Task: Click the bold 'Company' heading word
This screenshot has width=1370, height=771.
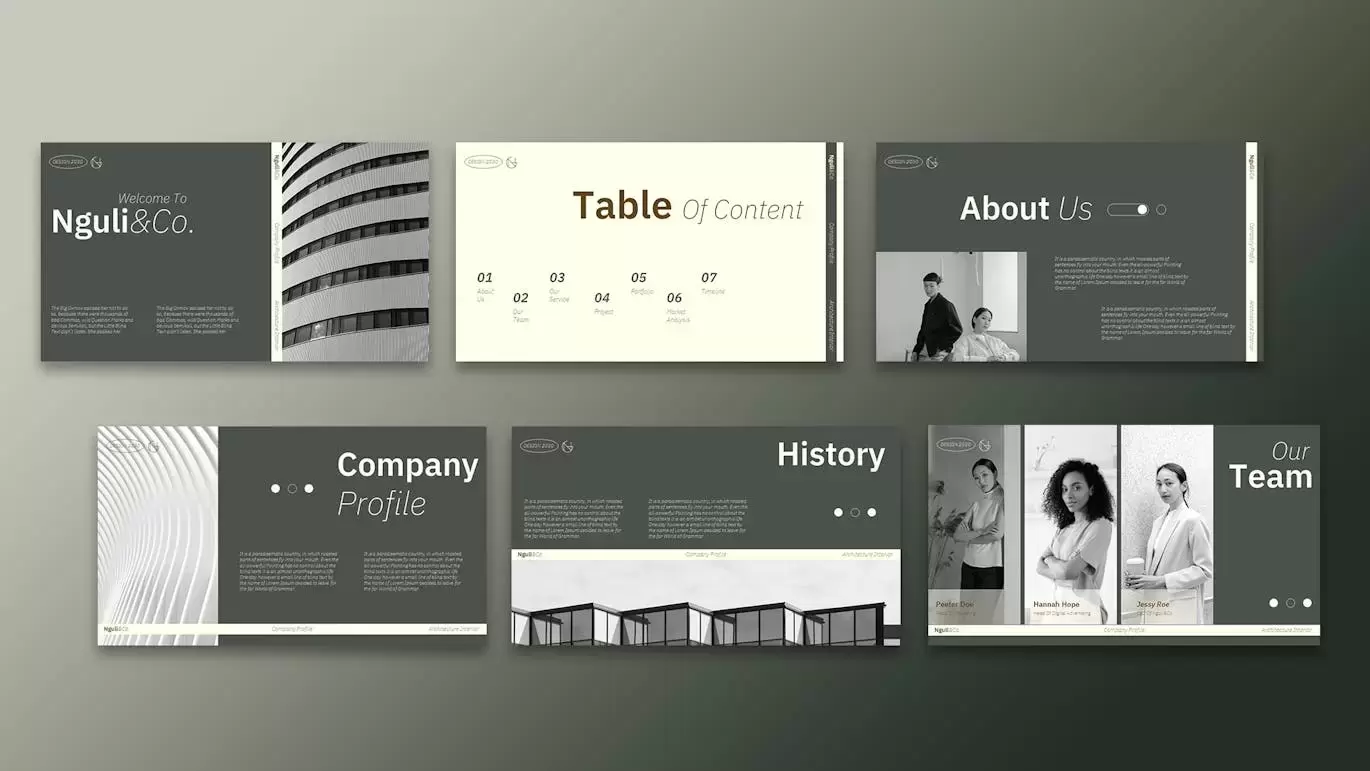Action: tap(408, 466)
